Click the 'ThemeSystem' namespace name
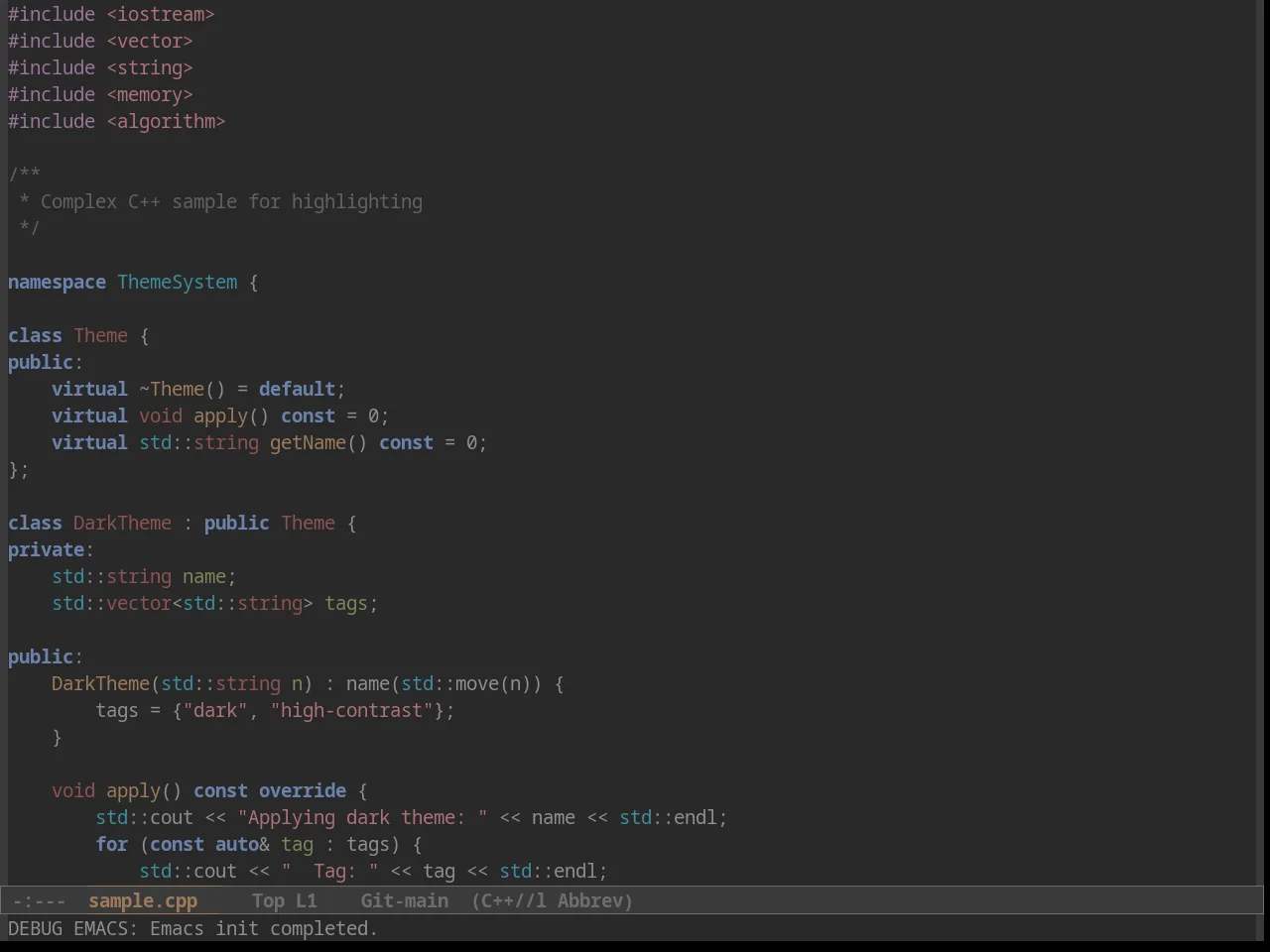This screenshot has width=1270, height=952. click(178, 282)
